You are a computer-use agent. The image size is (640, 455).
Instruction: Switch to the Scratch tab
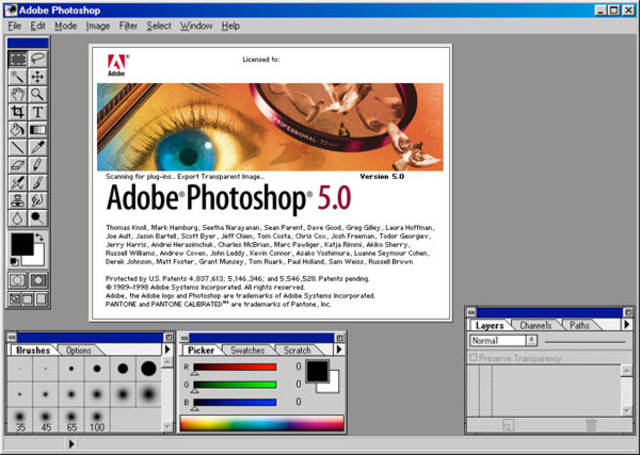pos(297,351)
